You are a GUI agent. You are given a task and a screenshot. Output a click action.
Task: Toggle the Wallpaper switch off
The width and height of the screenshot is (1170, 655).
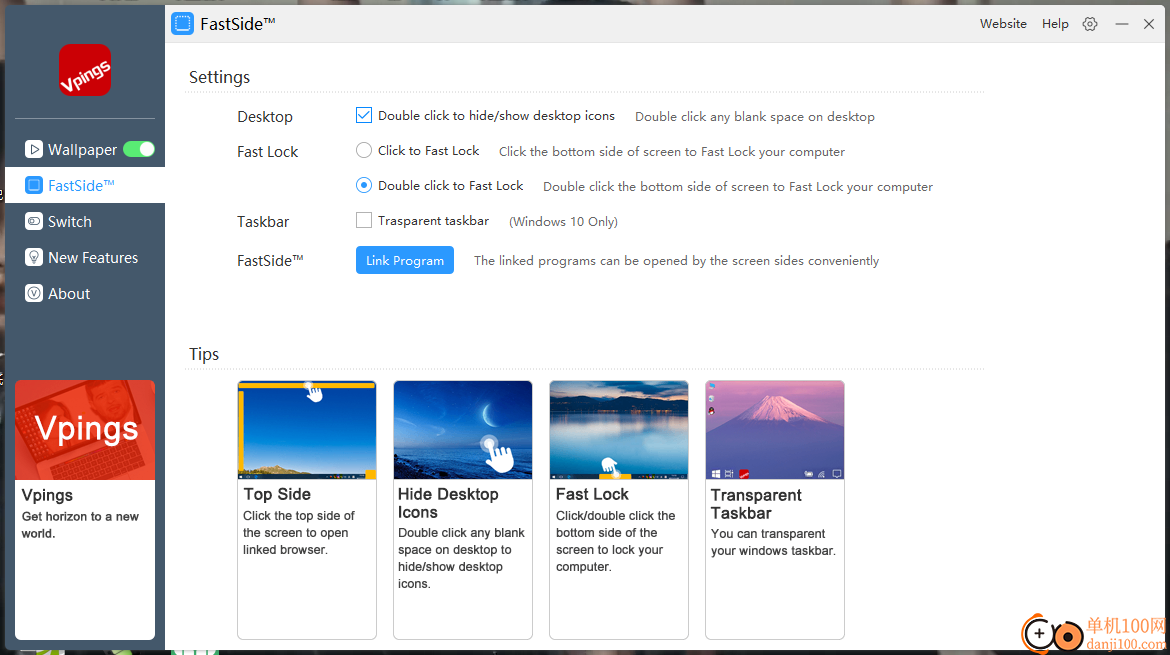tap(139, 149)
